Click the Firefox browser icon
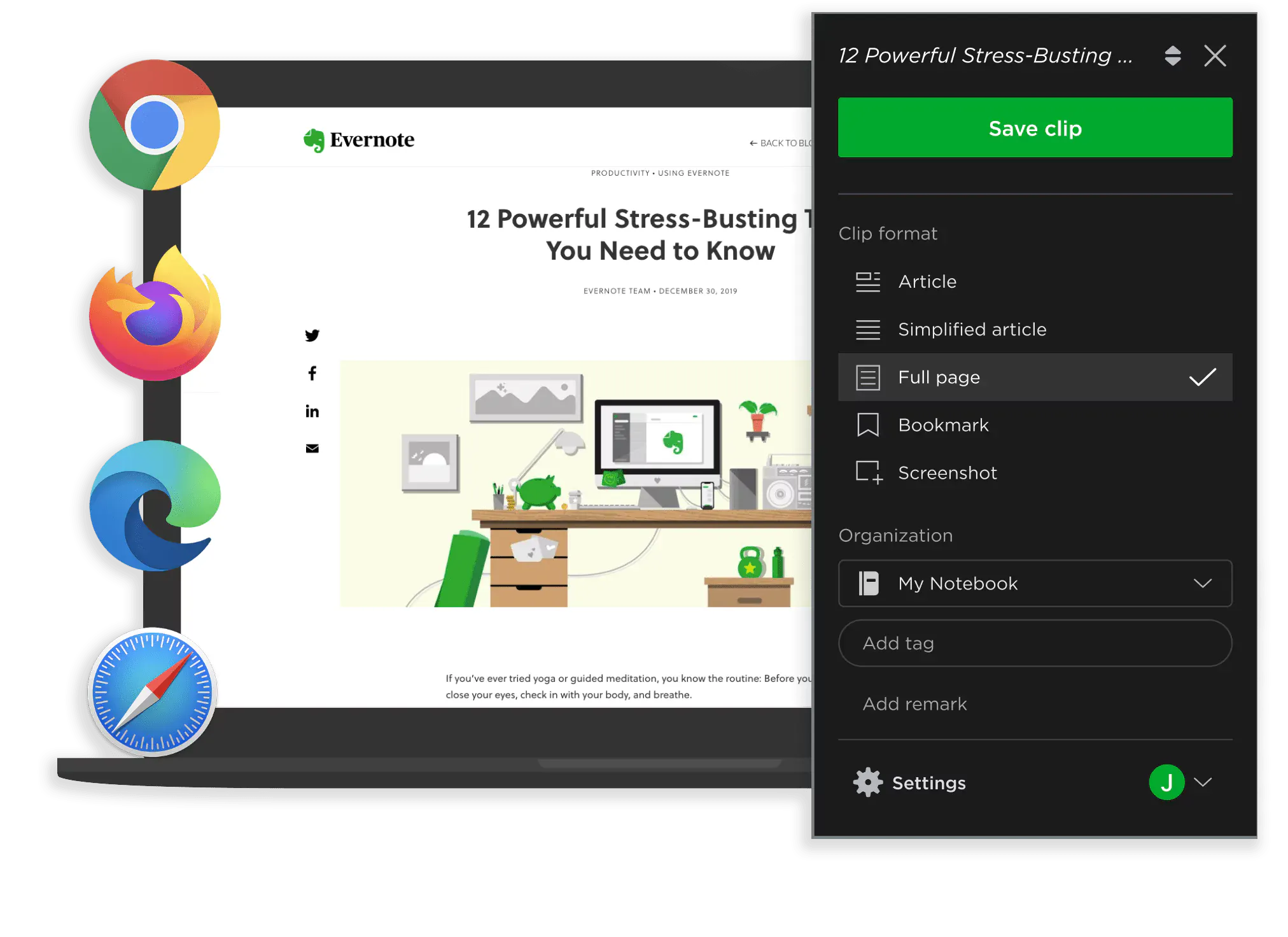The width and height of the screenshot is (1288, 937). (x=155, y=315)
